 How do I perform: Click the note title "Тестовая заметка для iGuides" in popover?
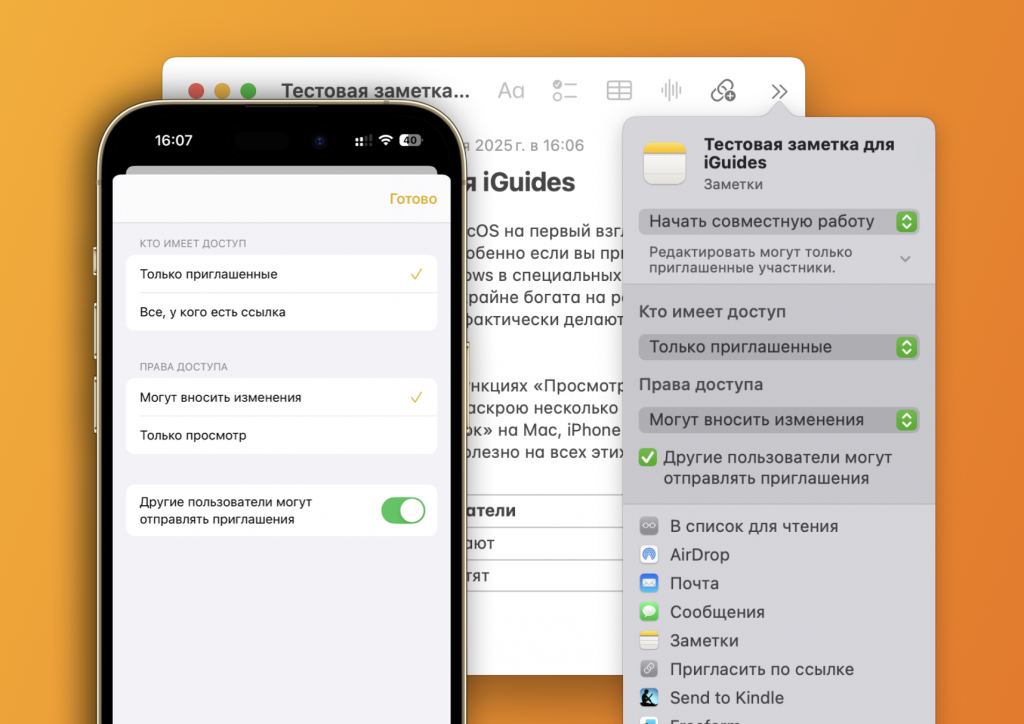coord(799,153)
